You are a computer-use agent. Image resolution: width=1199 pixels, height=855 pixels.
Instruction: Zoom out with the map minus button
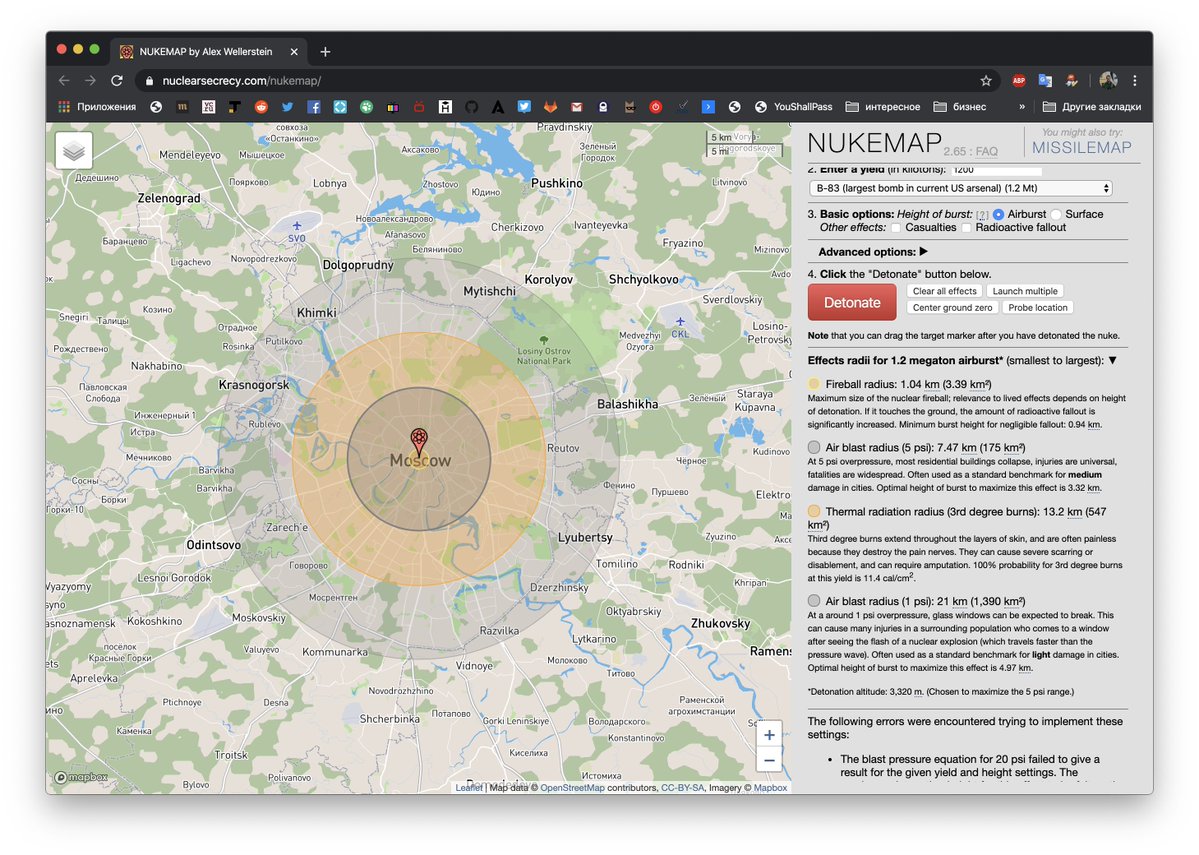[x=769, y=760]
